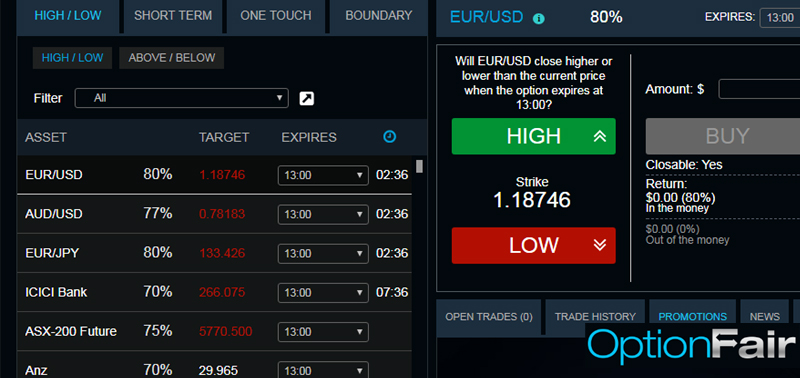The height and width of the screenshot is (378, 800).
Task: Switch to the SHORT TERM tab
Action: pos(173,15)
